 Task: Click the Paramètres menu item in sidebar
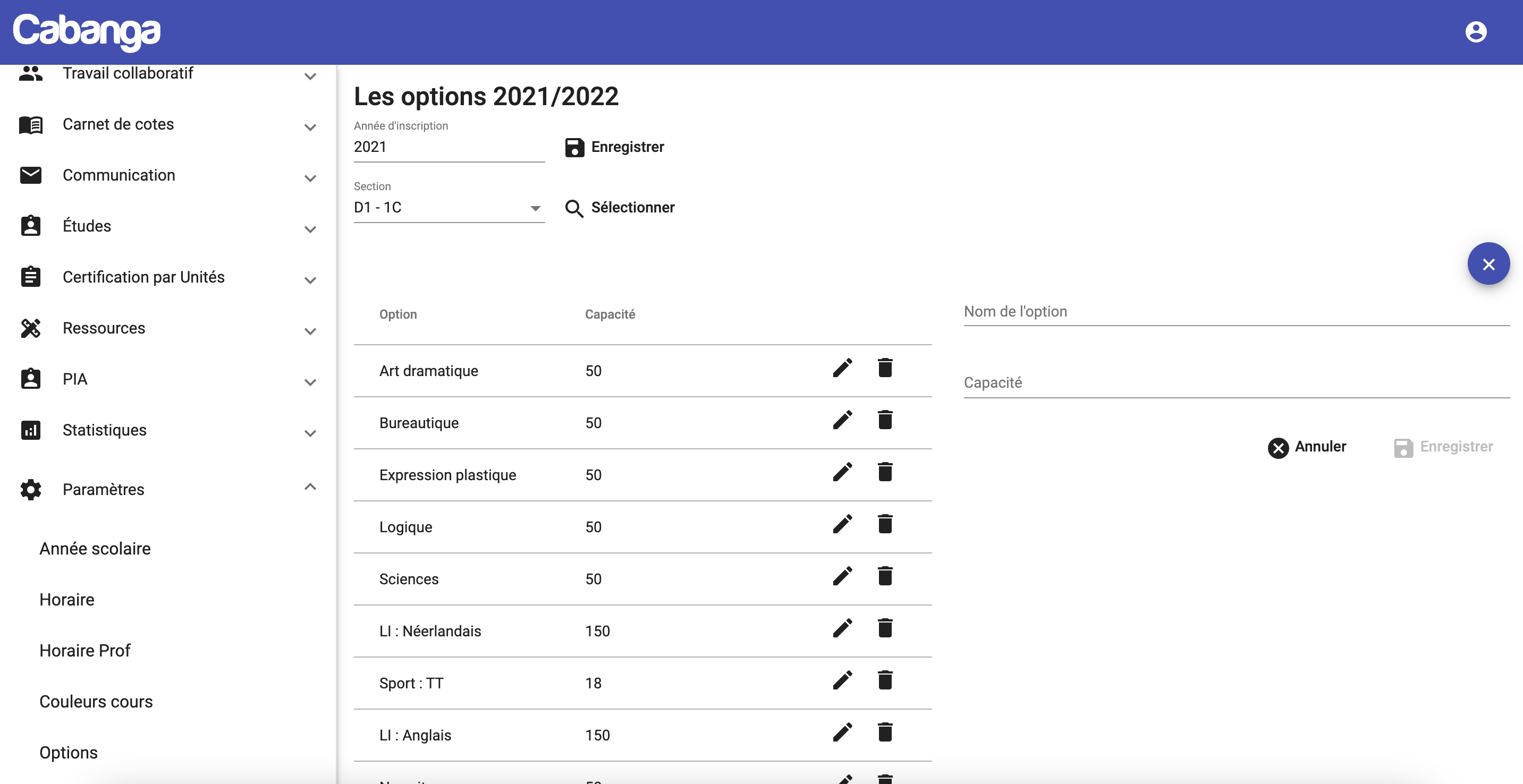click(104, 490)
